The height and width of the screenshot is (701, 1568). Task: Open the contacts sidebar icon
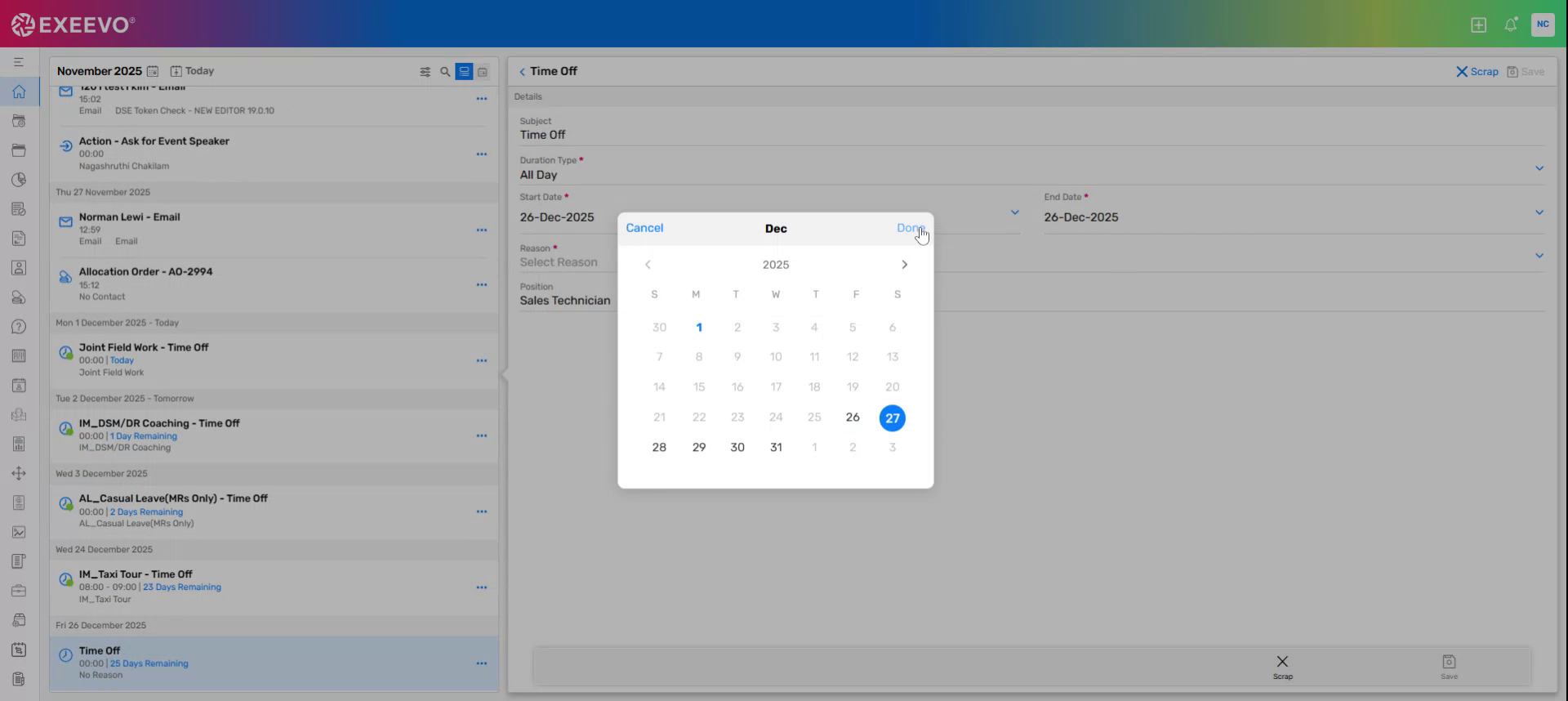19,268
